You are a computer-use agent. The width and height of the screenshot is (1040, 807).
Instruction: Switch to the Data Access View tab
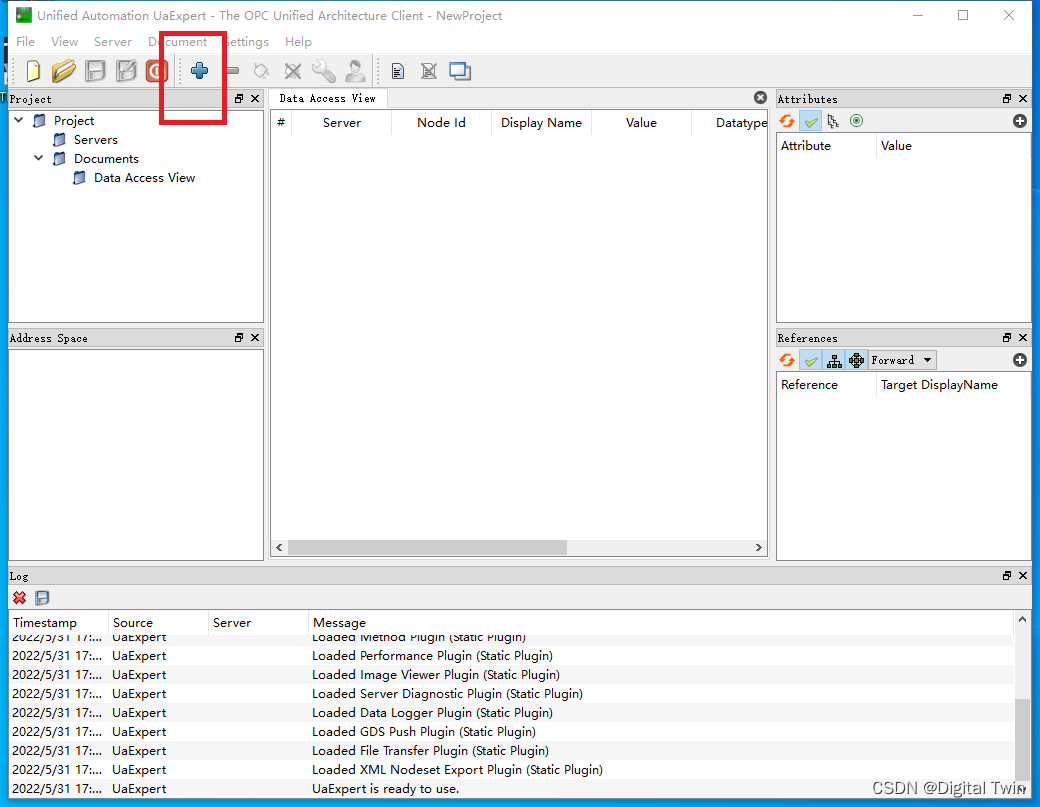328,99
